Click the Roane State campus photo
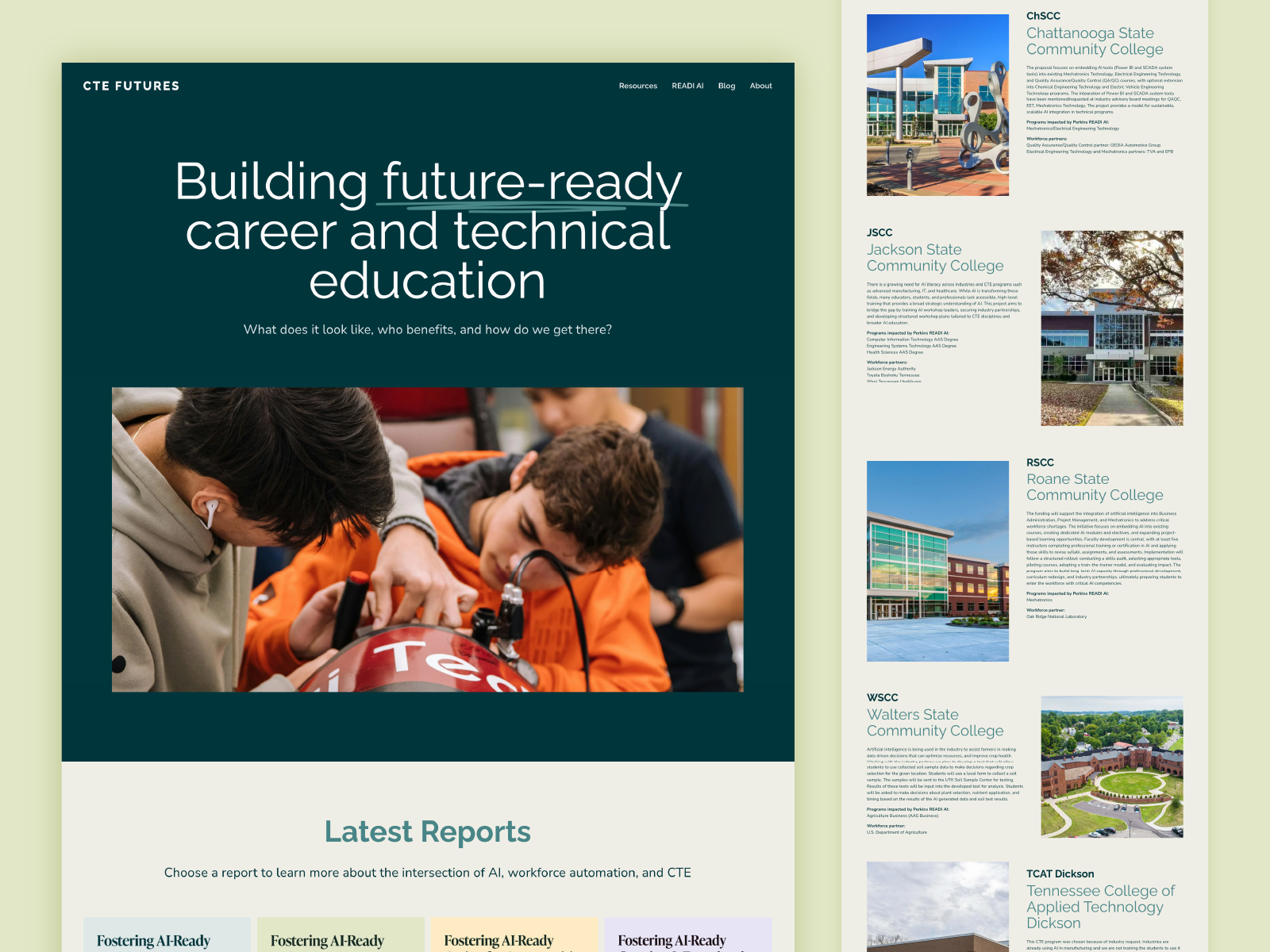Image resolution: width=1270 pixels, height=952 pixels. click(x=937, y=561)
